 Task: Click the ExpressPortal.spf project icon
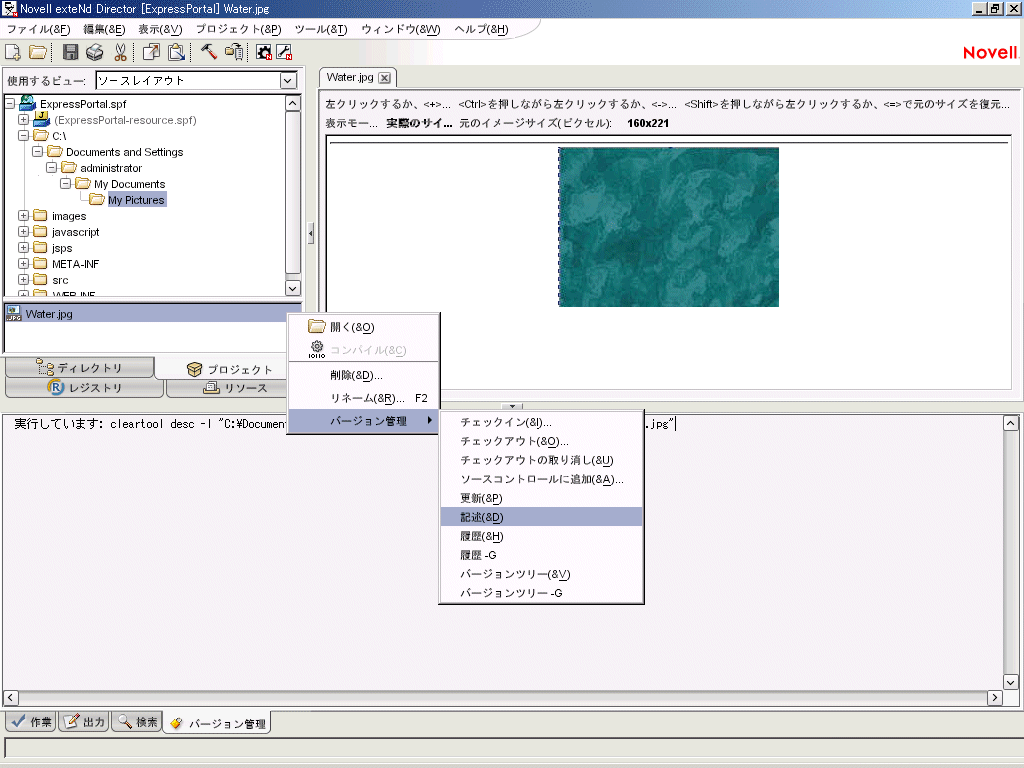27,103
